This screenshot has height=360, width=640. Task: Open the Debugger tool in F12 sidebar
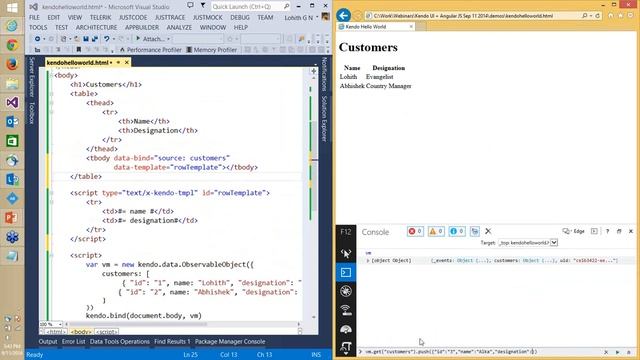click(346, 291)
